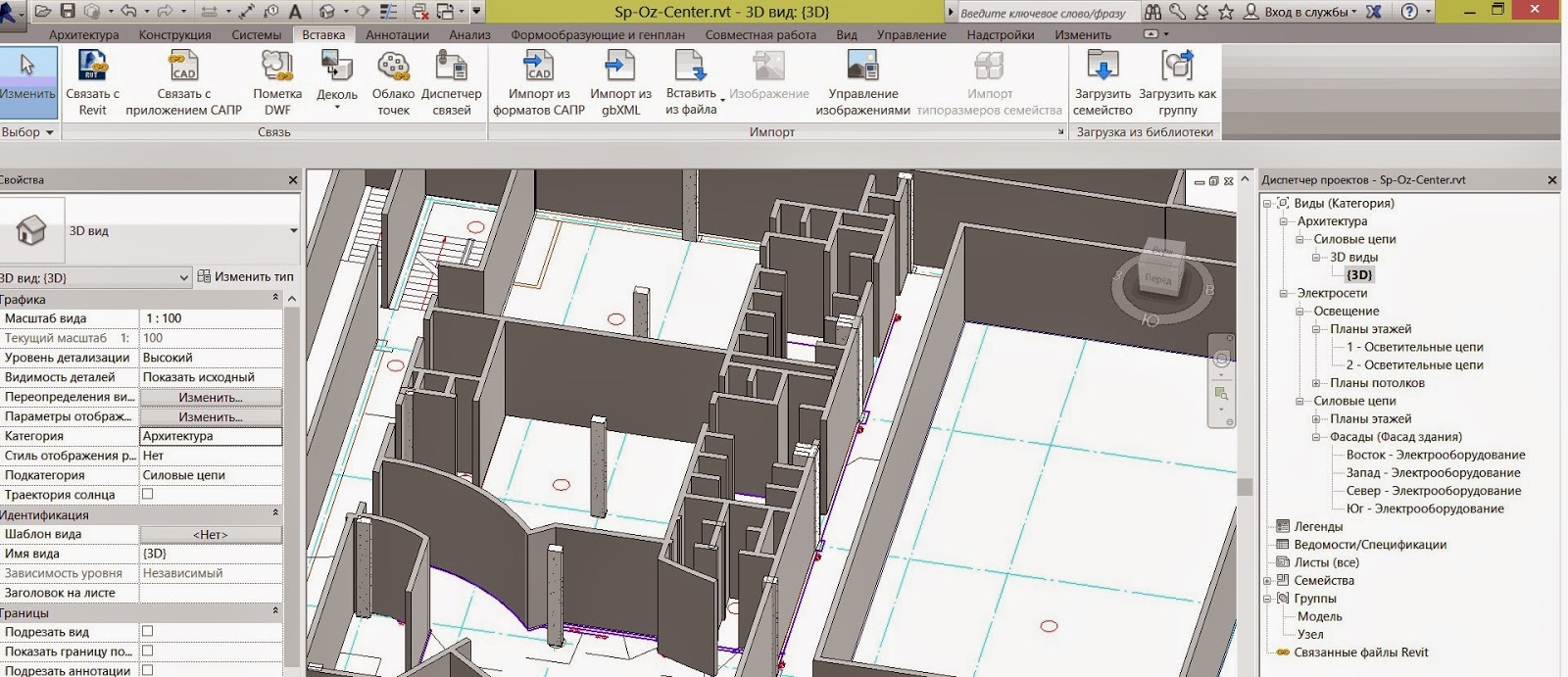Click Управление изображениями

point(863,83)
